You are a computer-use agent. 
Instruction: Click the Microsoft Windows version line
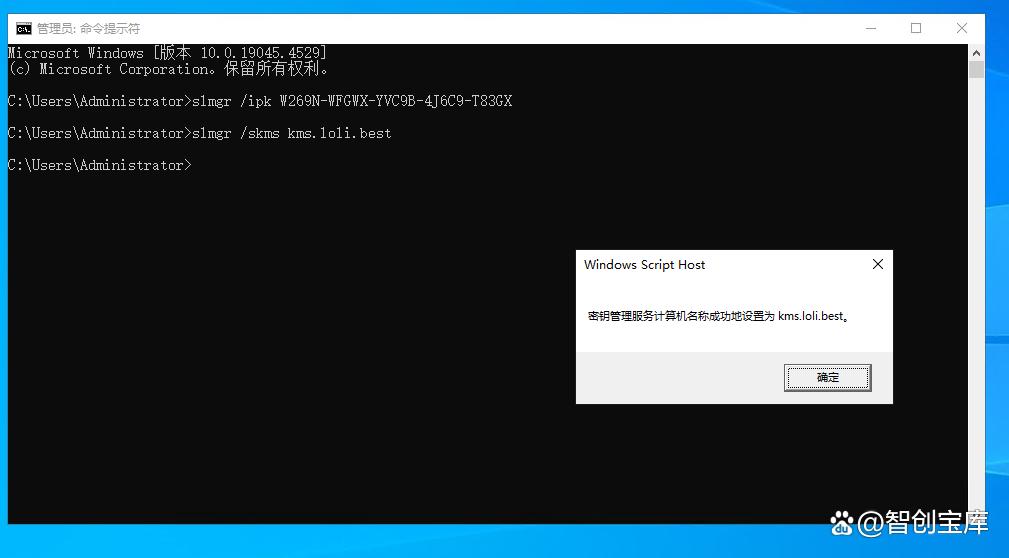167,53
